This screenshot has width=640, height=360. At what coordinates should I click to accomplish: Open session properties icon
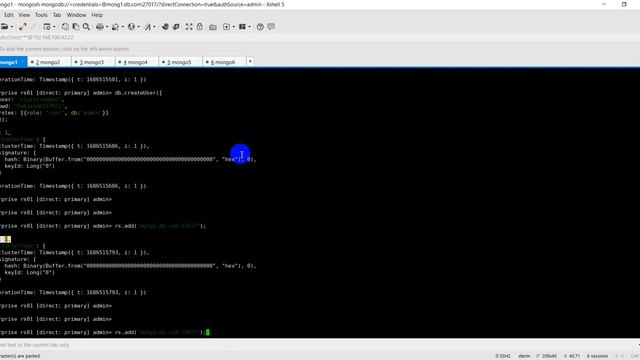point(47,27)
